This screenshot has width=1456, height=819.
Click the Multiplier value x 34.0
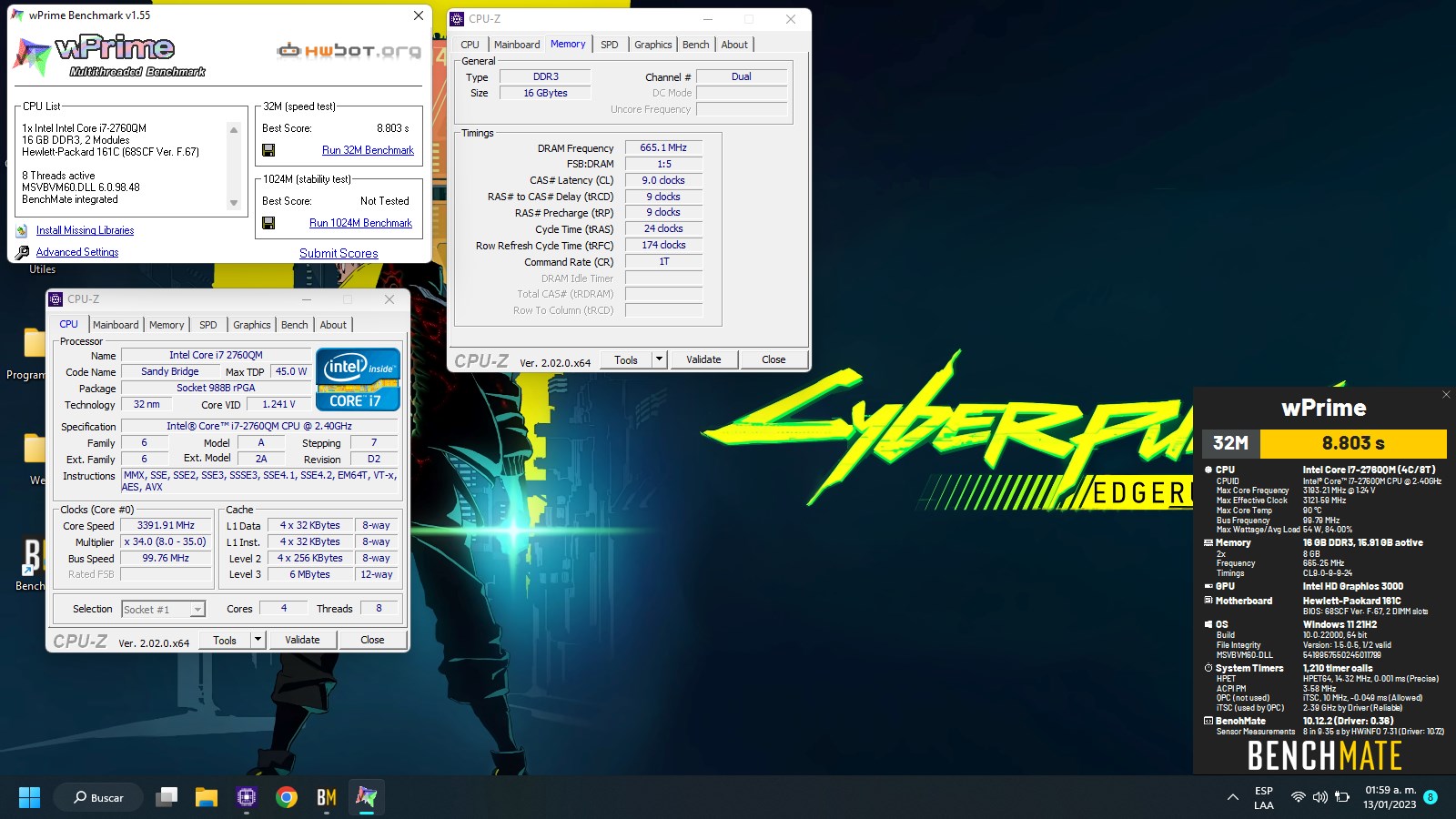166,541
